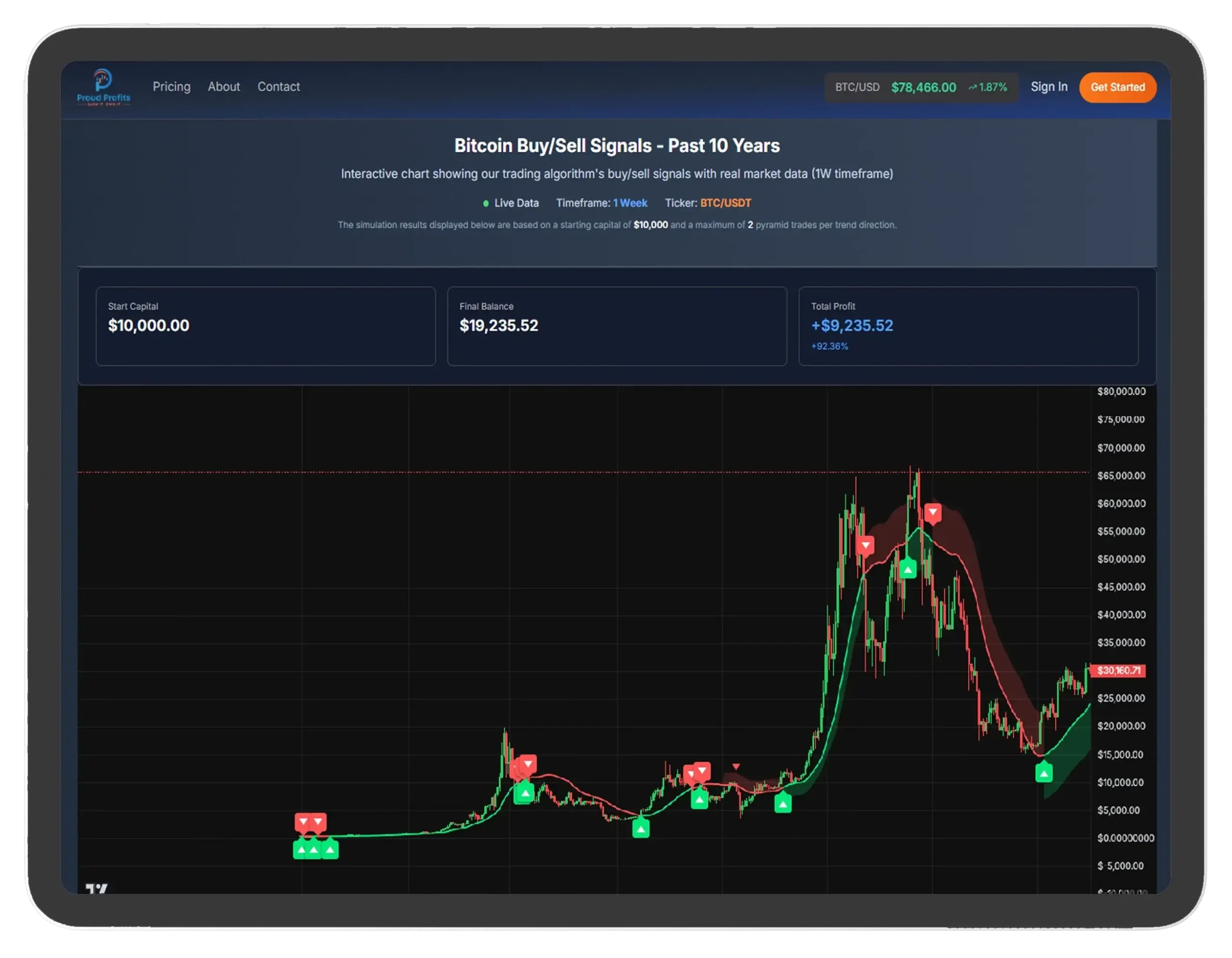Click the Final Balance $19,235.52 value

[x=499, y=325]
